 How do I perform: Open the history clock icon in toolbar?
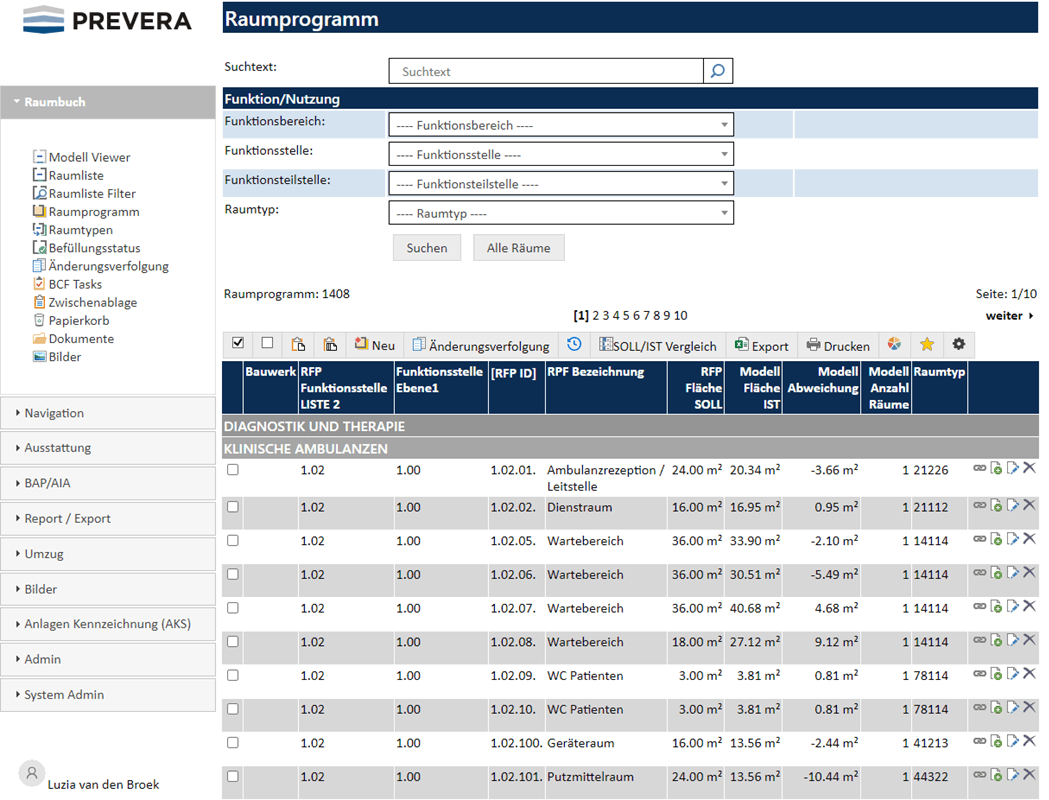tap(574, 345)
